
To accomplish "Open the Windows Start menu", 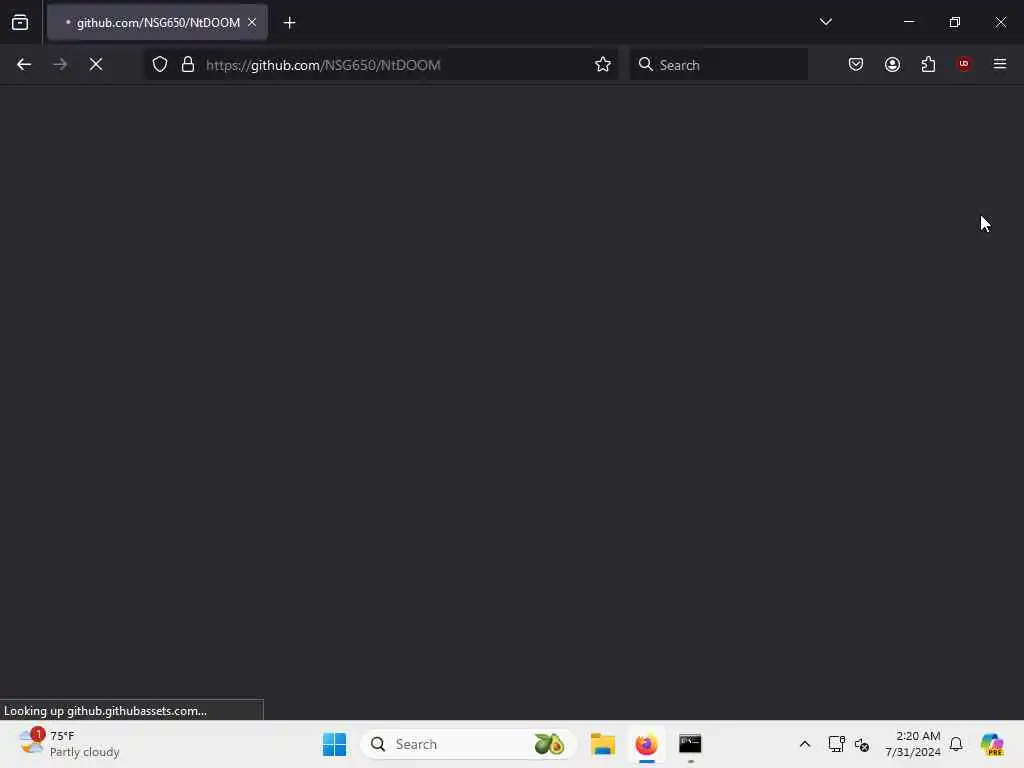I will (334, 744).
